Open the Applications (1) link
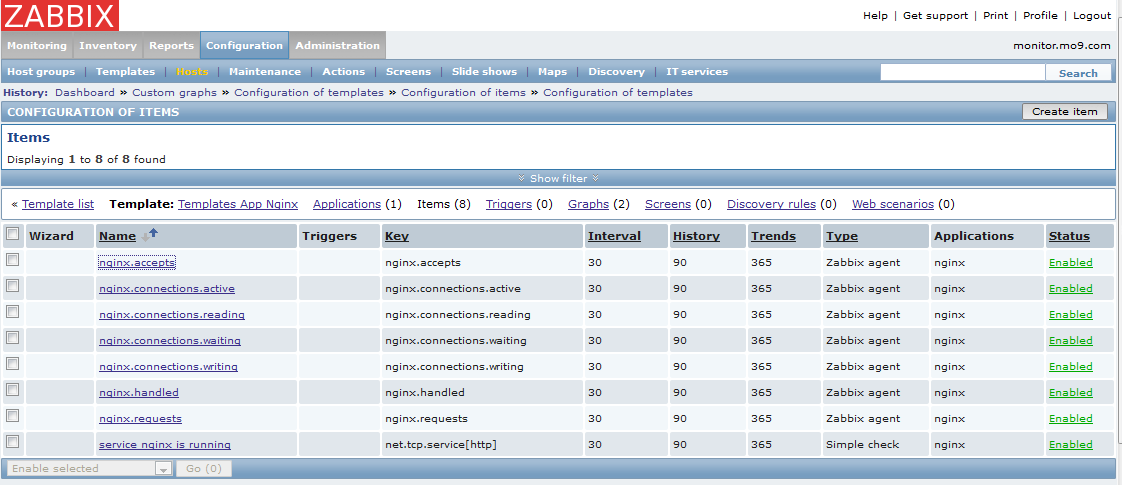 [x=347, y=204]
